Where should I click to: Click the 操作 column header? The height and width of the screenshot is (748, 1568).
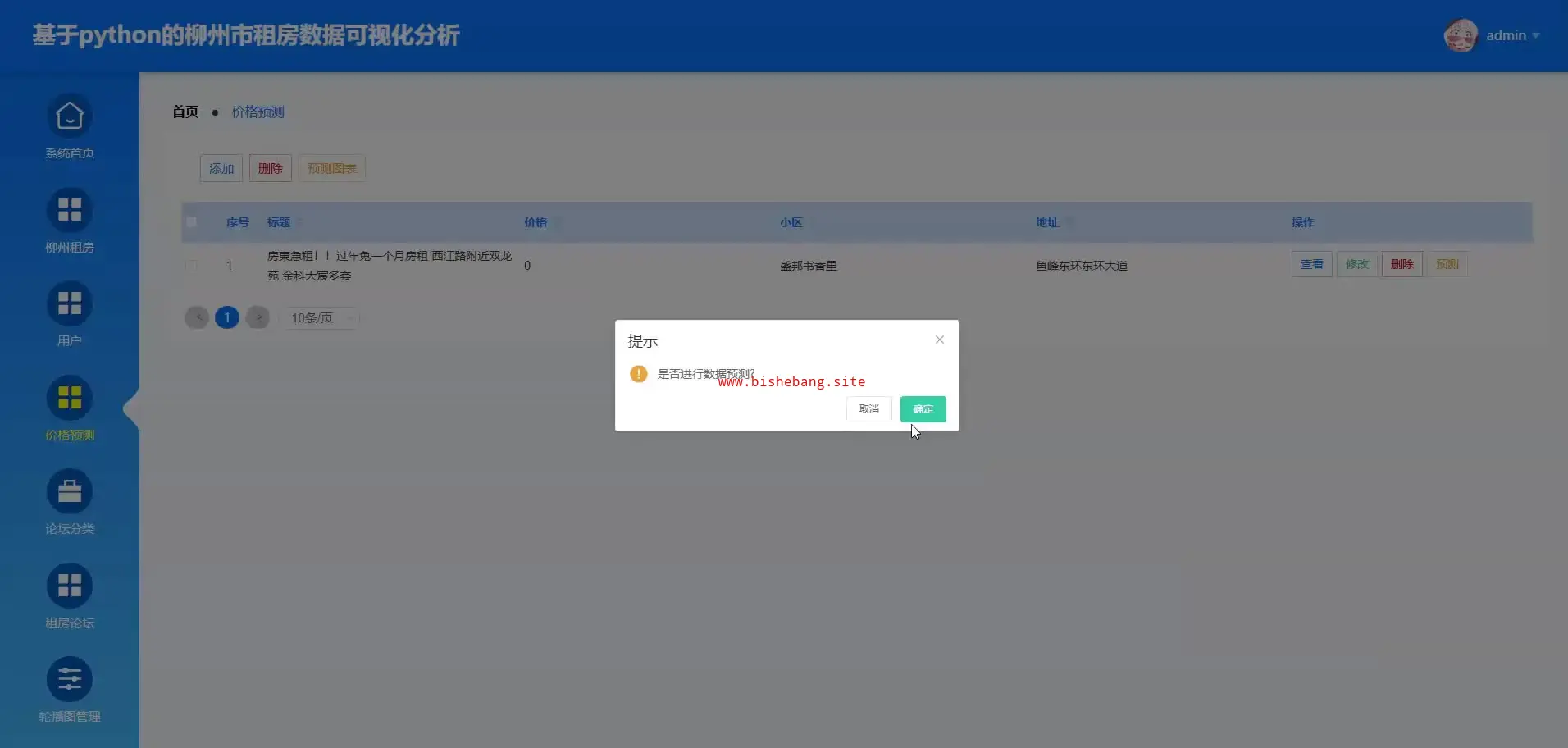point(1302,222)
